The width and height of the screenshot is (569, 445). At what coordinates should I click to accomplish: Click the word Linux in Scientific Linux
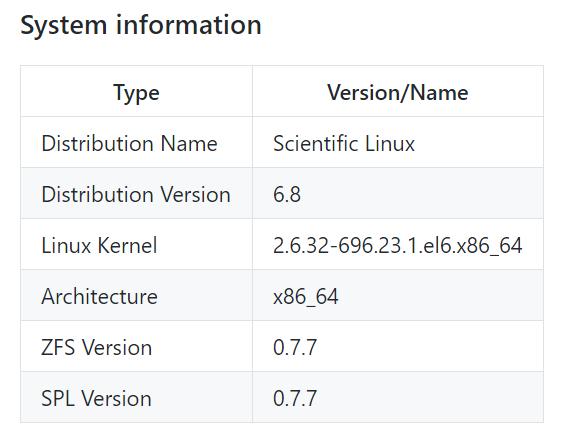tap(390, 143)
